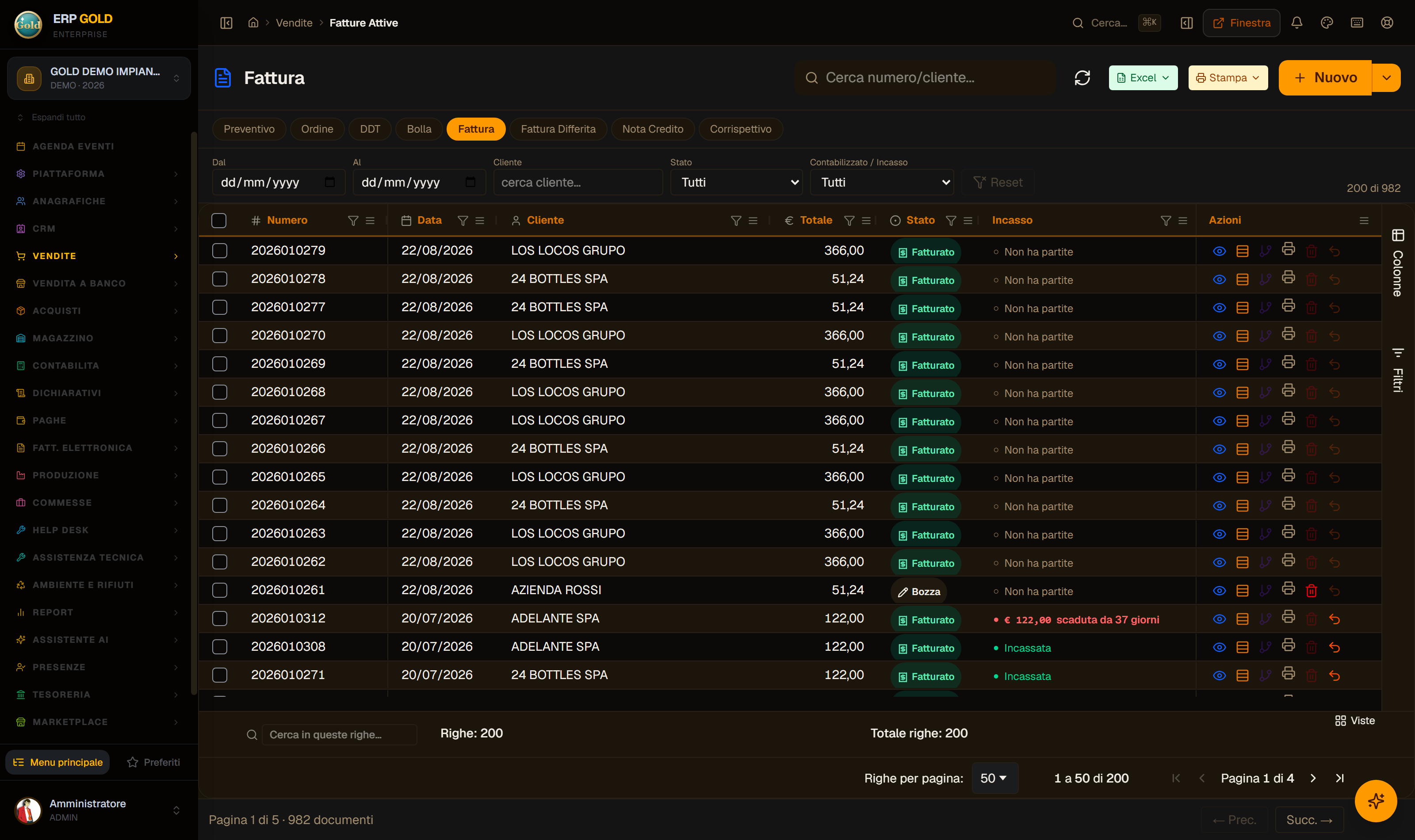Collapse the sidebar with the panel icon
1415x840 pixels.
(226, 23)
